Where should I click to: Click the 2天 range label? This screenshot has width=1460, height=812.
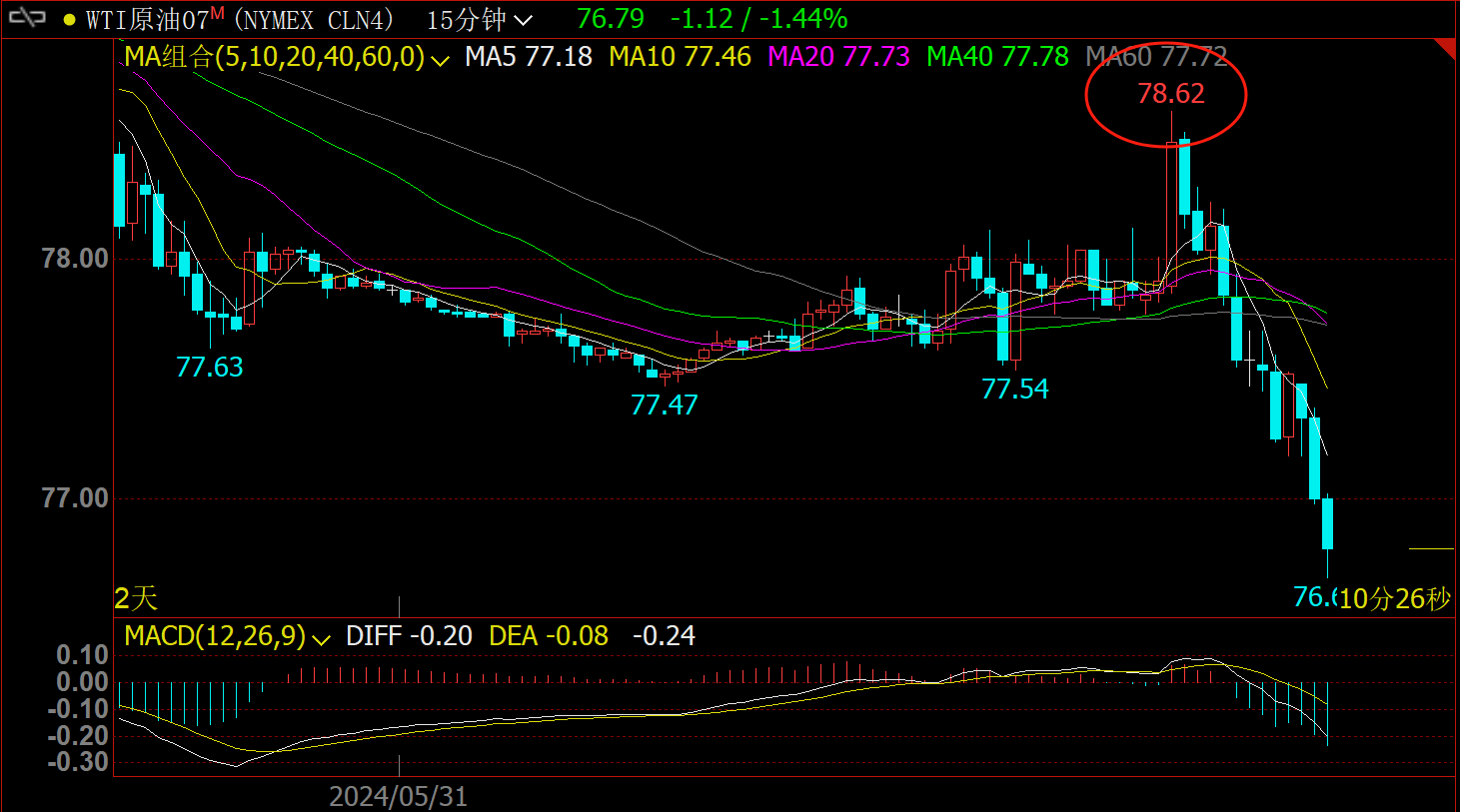[136, 598]
